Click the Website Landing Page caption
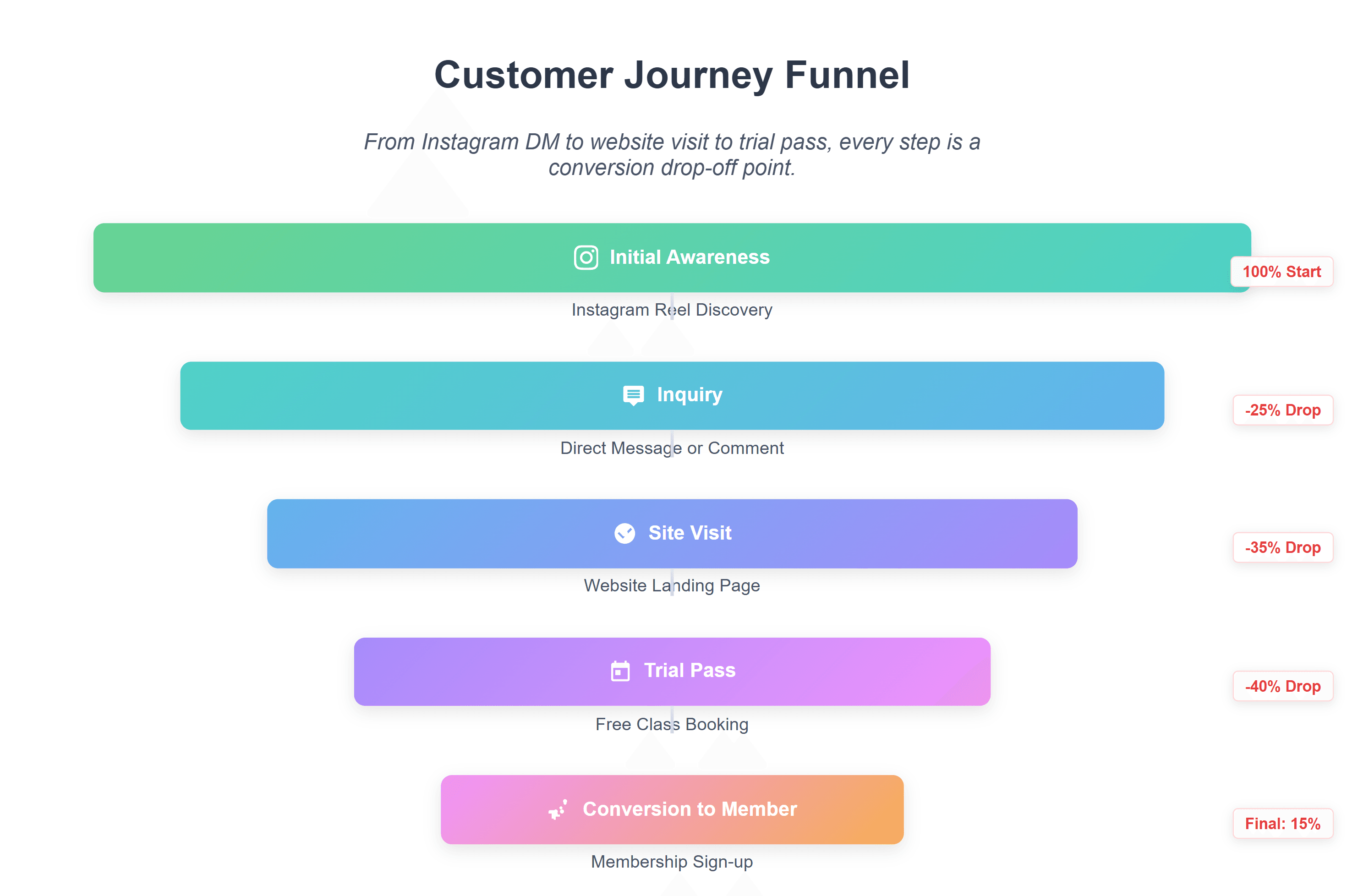This screenshot has height=896, width=1347. coord(672,586)
